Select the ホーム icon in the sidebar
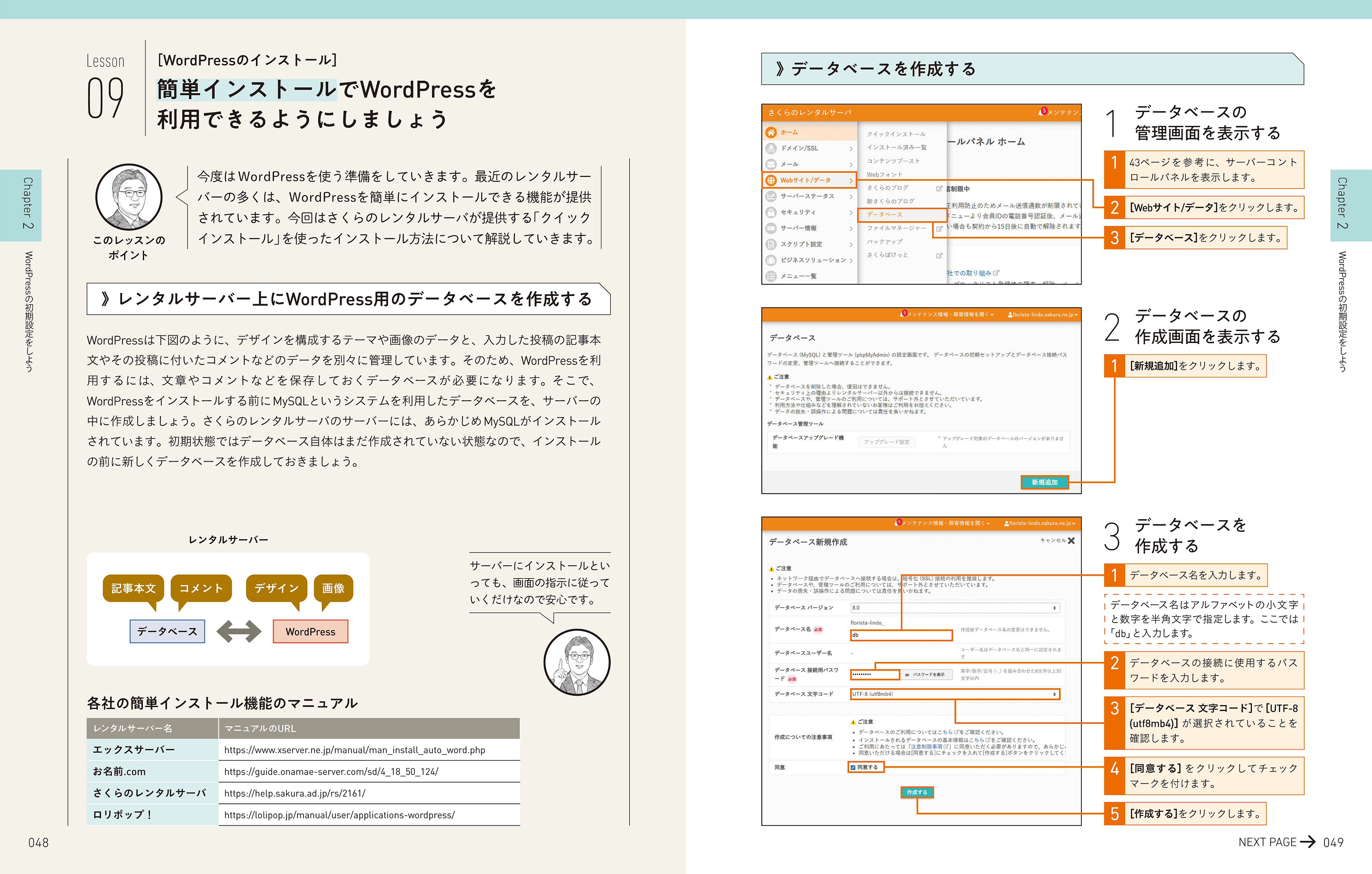 click(x=771, y=132)
